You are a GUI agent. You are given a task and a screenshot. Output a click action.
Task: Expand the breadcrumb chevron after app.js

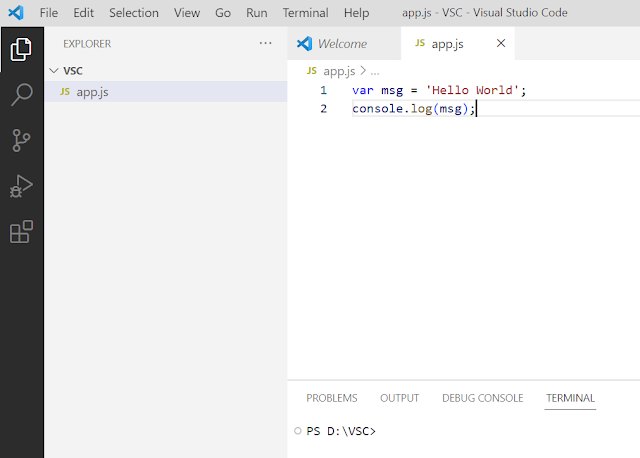[x=363, y=71]
